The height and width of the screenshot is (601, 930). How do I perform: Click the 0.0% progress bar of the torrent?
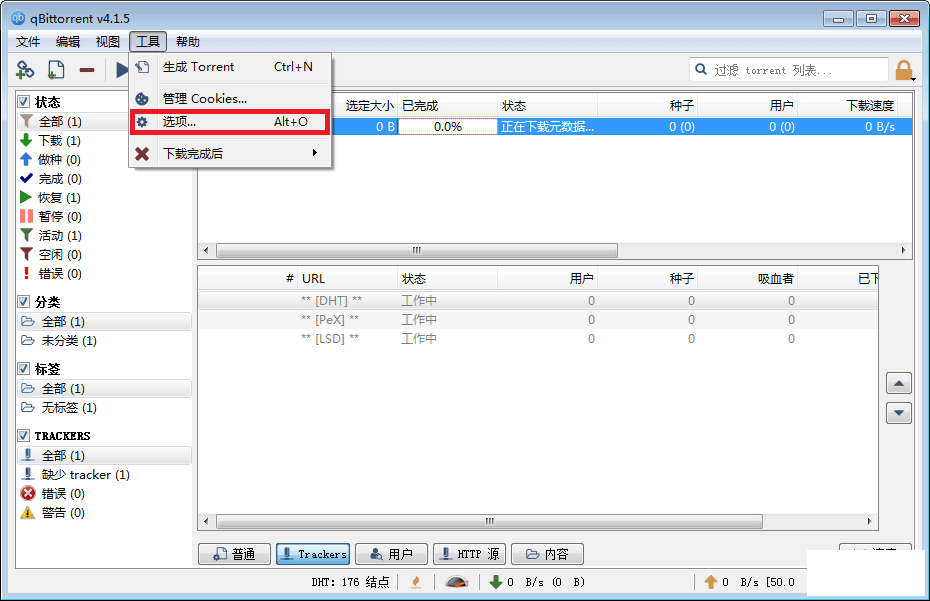(448, 126)
